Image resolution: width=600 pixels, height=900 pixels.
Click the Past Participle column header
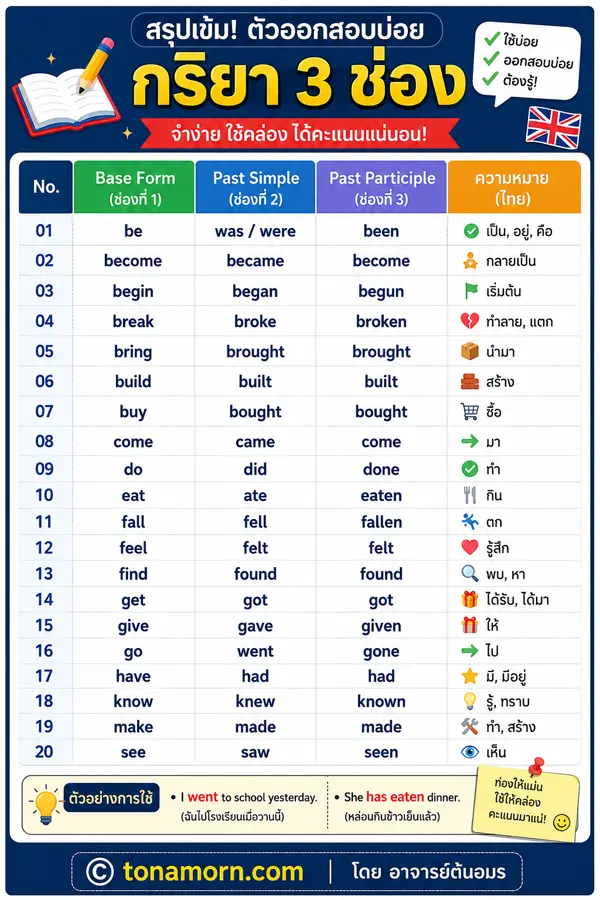click(381, 187)
